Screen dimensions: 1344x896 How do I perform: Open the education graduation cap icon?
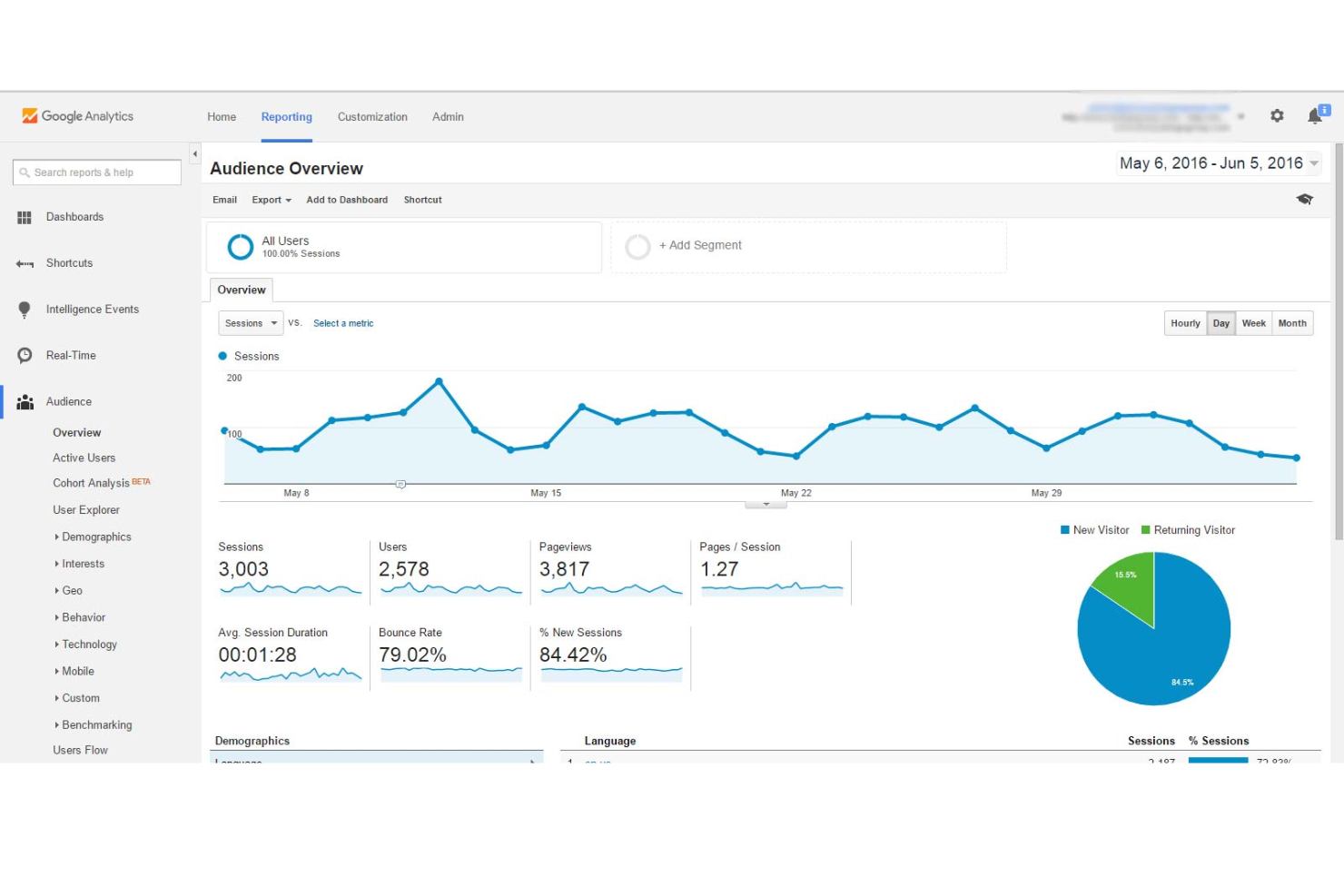tap(1305, 199)
